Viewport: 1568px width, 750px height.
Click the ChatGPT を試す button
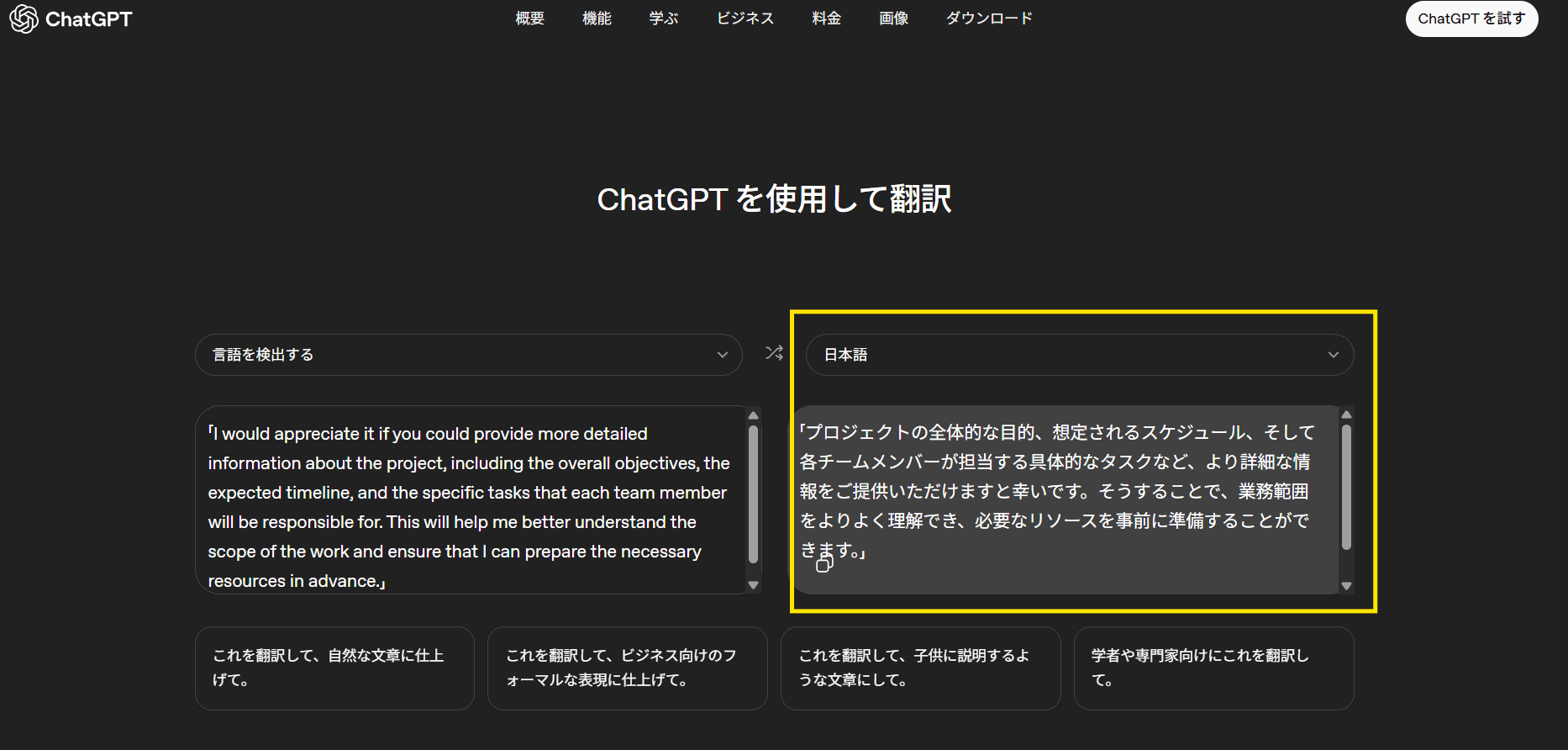(1471, 18)
